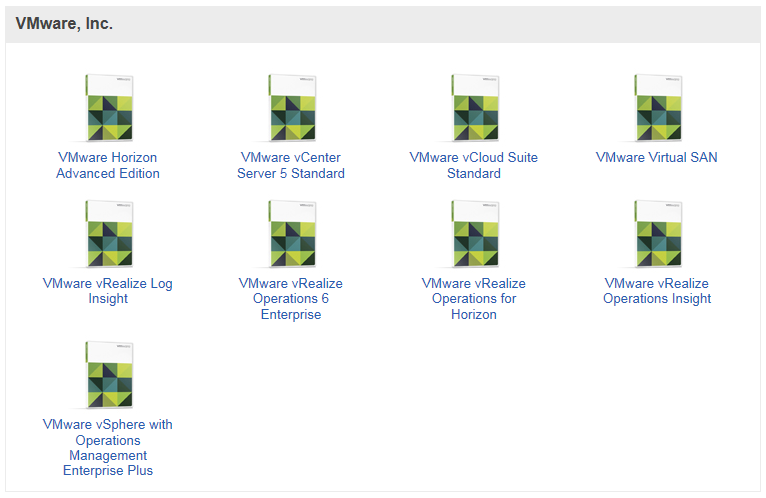The width and height of the screenshot is (766, 498).
Task: Click the VMware Virtual SAN box icon
Action: tap(658, 108)
